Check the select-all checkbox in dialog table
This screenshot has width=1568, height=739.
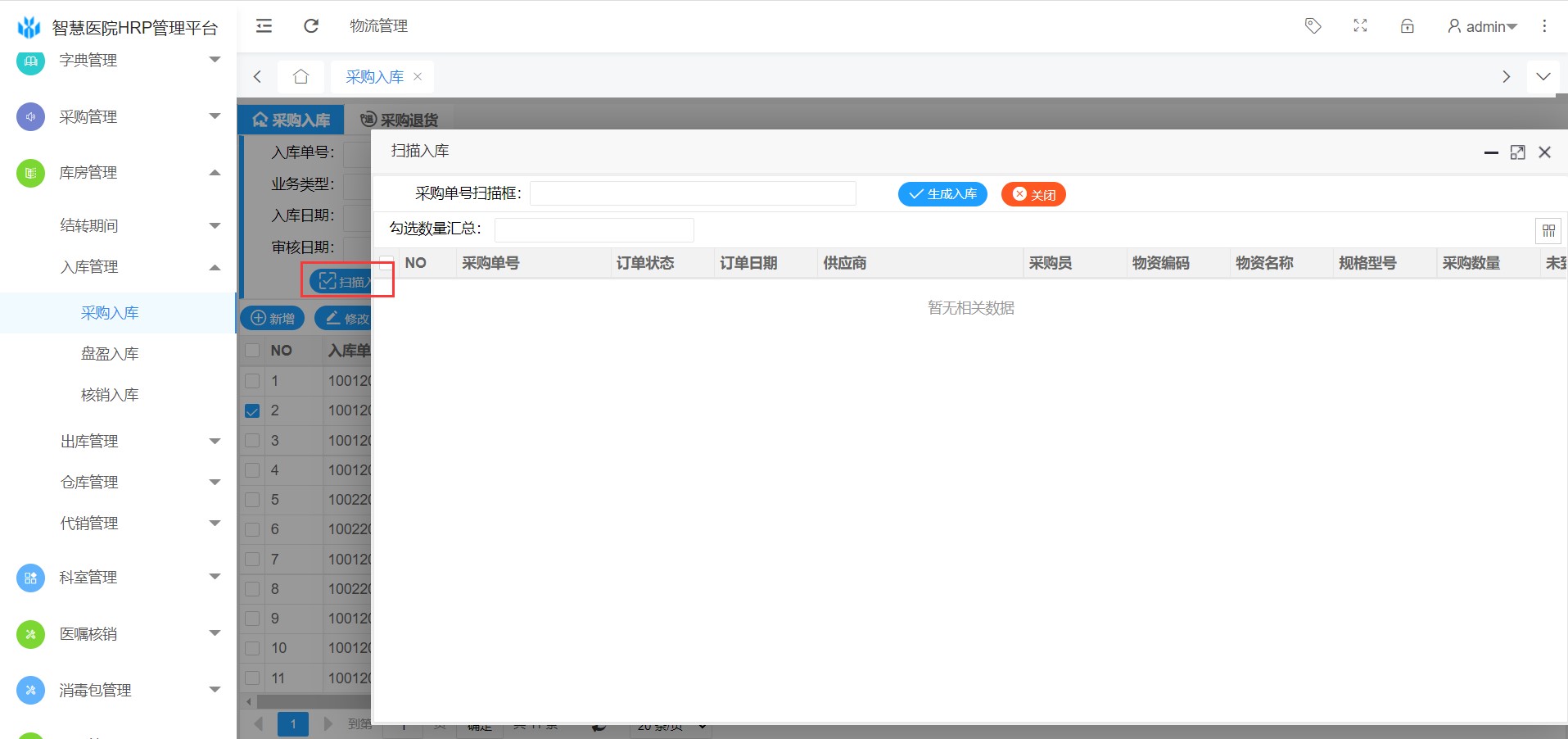pyautogui.click(x=386, y=263)
